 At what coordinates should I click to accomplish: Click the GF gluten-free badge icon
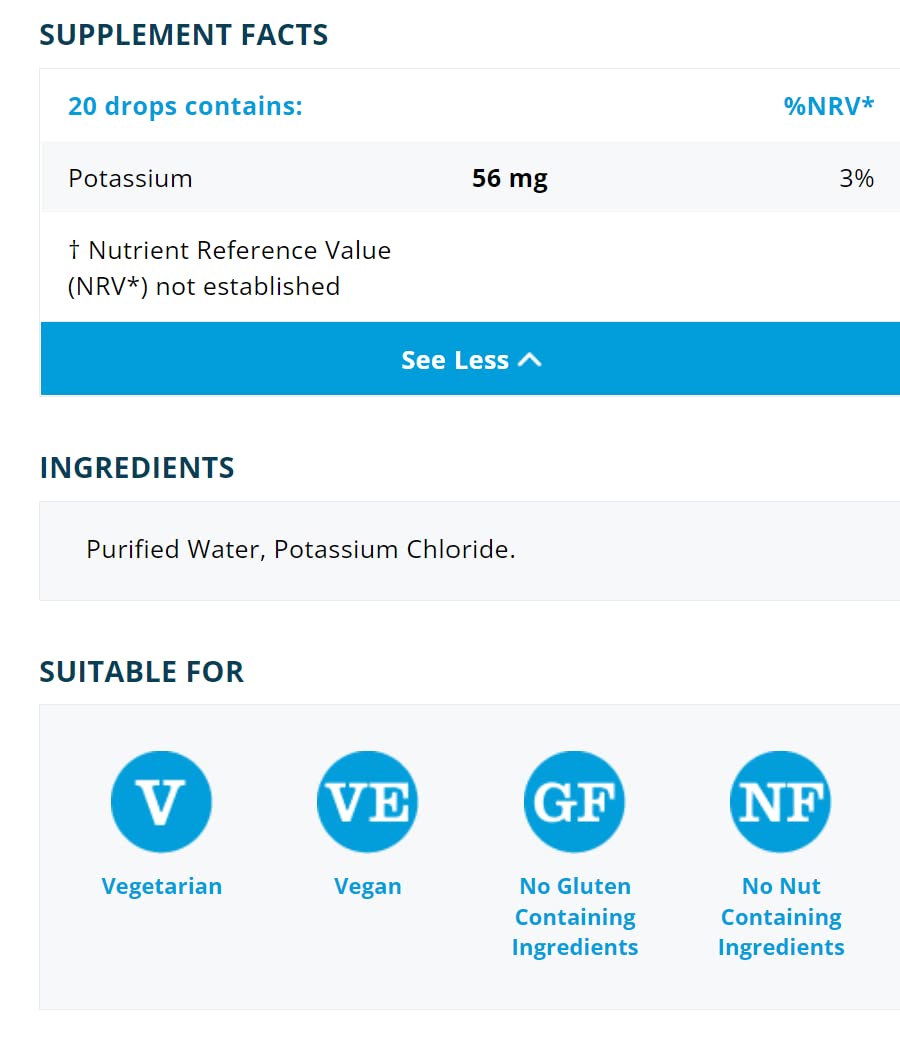574,801
